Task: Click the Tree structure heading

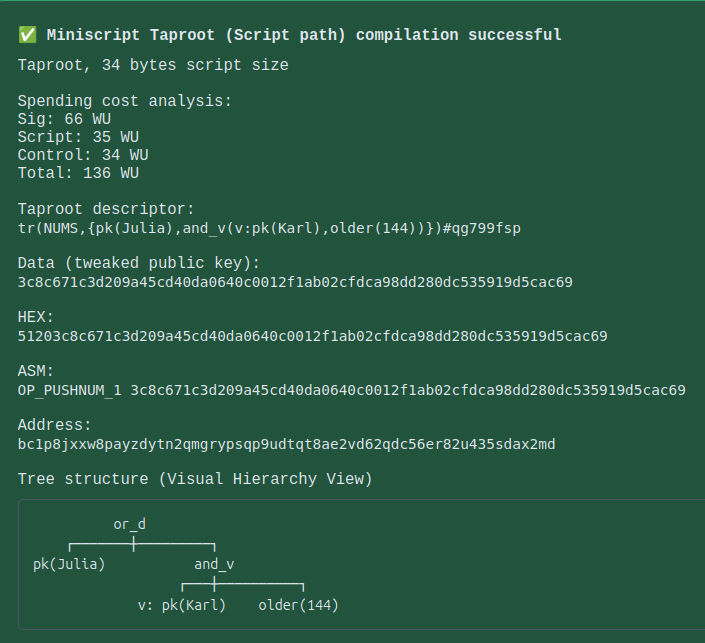Action: tap(195, 480)
